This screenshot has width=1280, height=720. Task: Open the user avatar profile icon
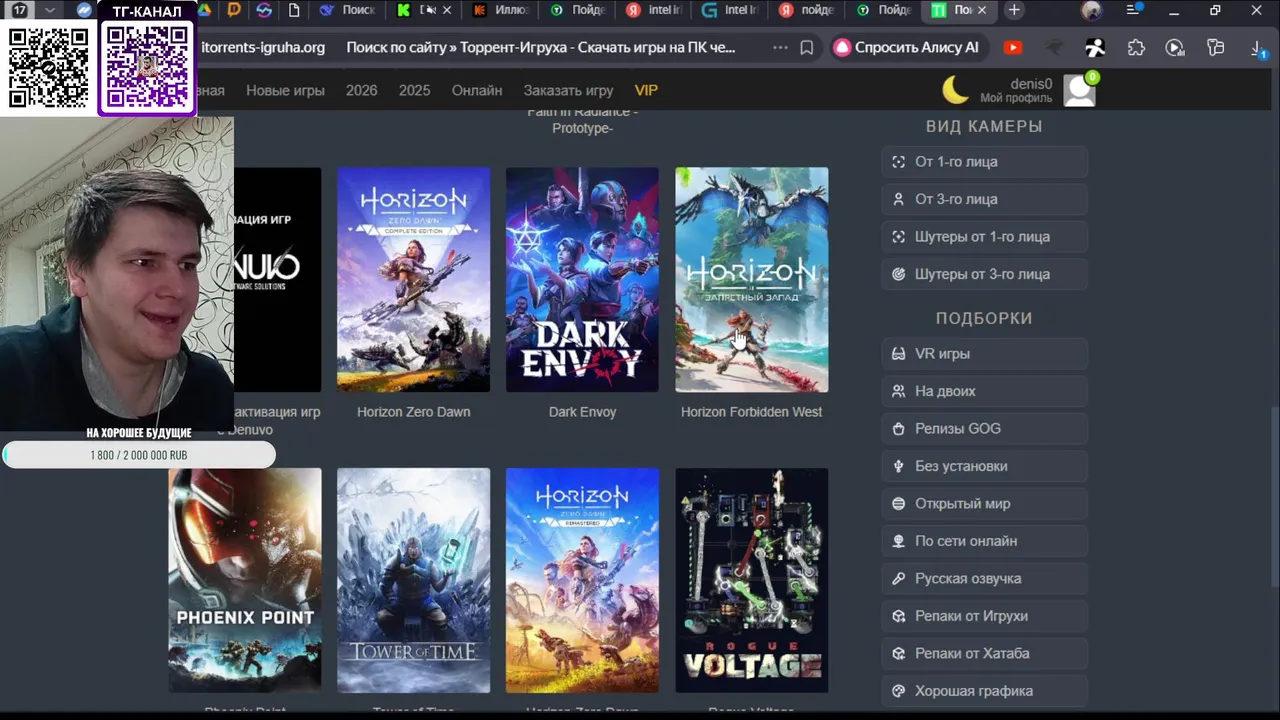tap(1079, 90)
